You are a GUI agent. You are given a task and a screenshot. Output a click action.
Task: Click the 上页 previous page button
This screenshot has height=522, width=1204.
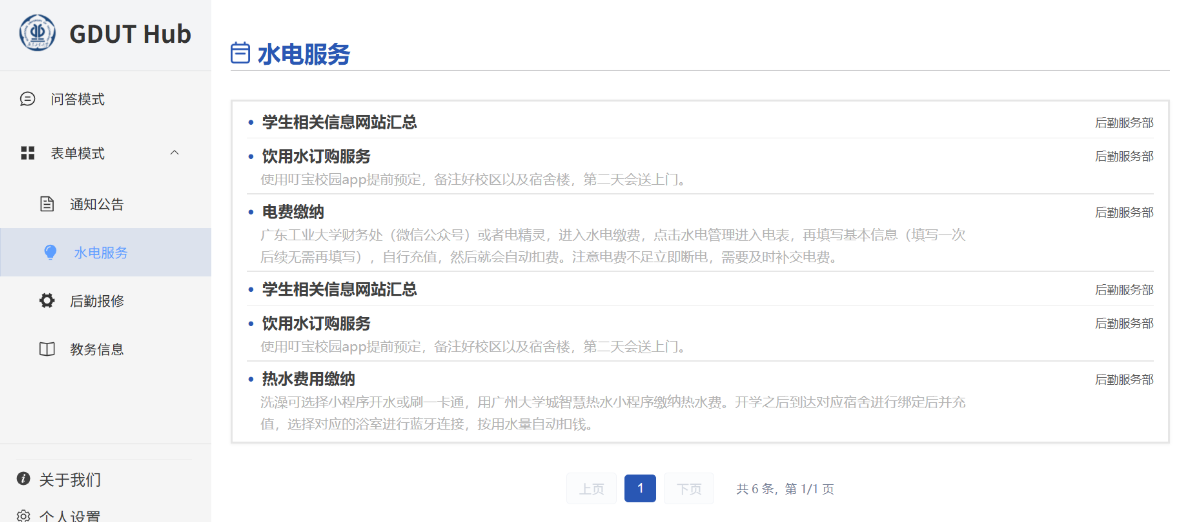tap(591, 489)
